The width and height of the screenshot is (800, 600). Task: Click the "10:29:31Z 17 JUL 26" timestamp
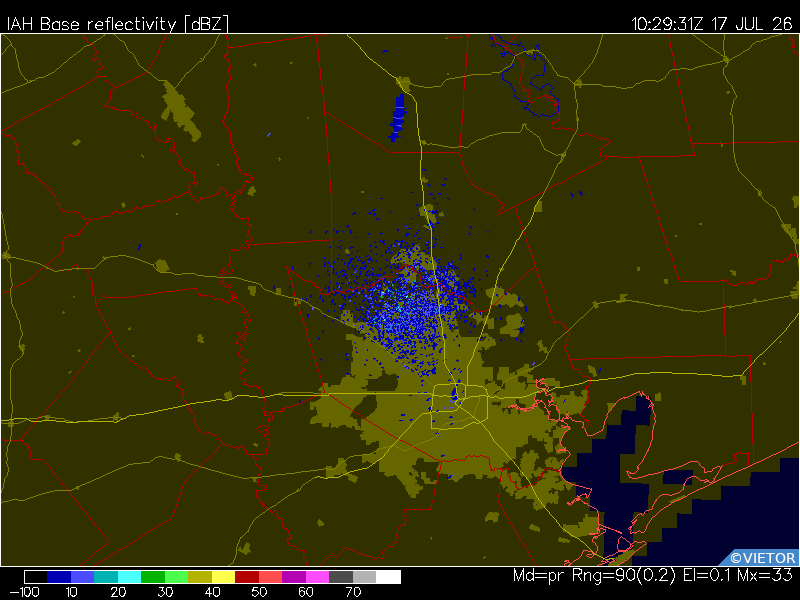[712, 24]
